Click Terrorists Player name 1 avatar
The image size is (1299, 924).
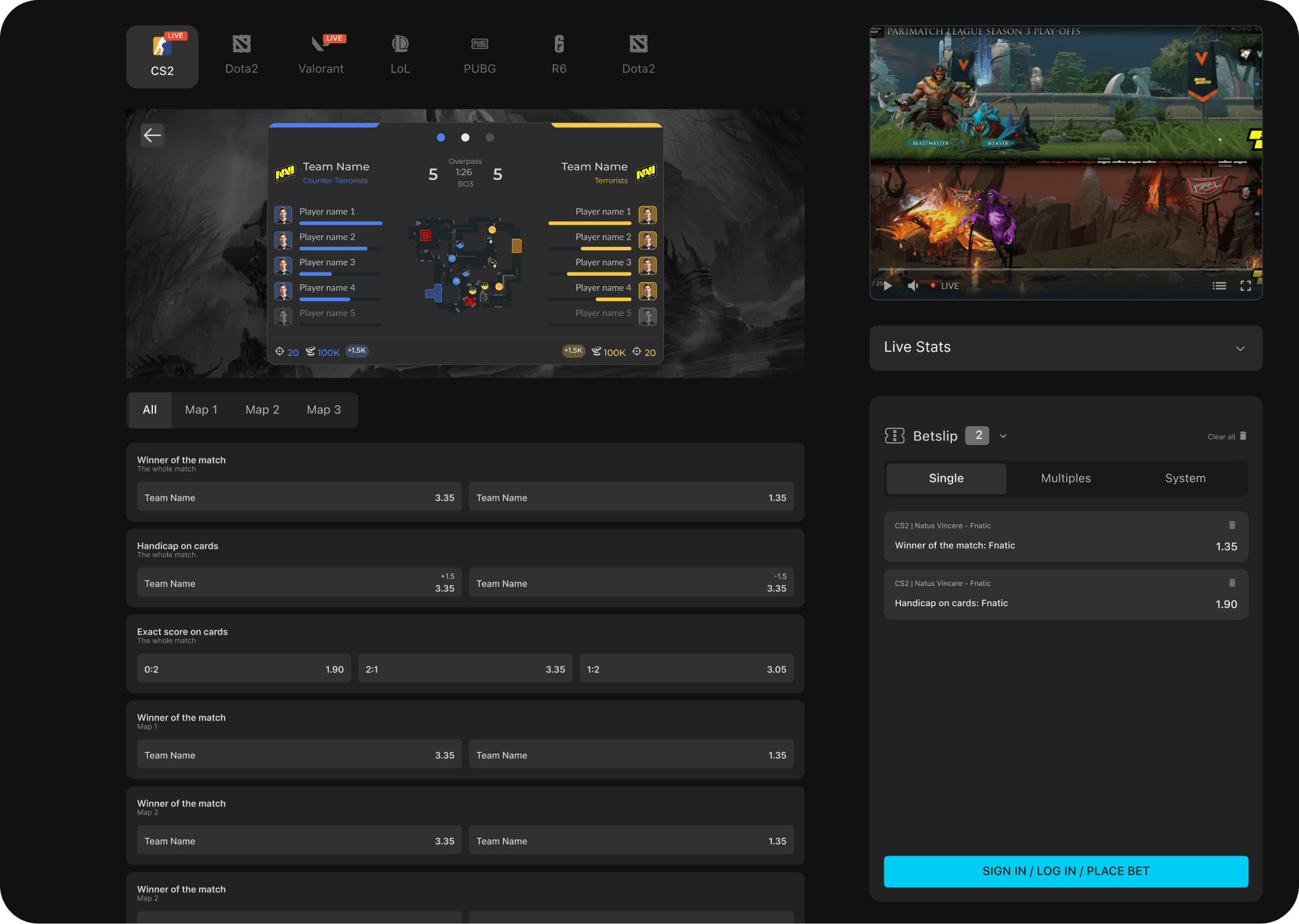click(x=647, y=215)
